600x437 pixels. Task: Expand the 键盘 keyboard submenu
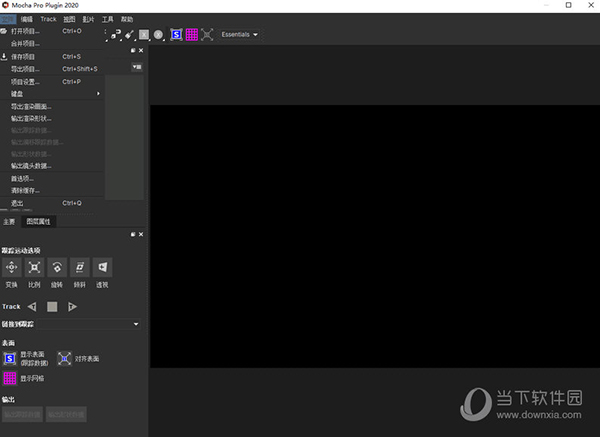pos(52,94)
